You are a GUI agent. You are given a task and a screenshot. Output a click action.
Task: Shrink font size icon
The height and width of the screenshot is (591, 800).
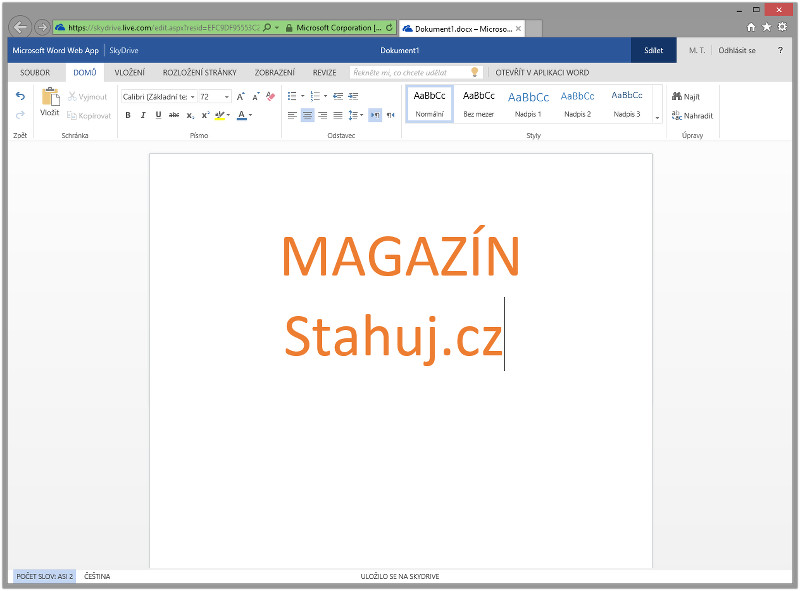coord(256,96)
